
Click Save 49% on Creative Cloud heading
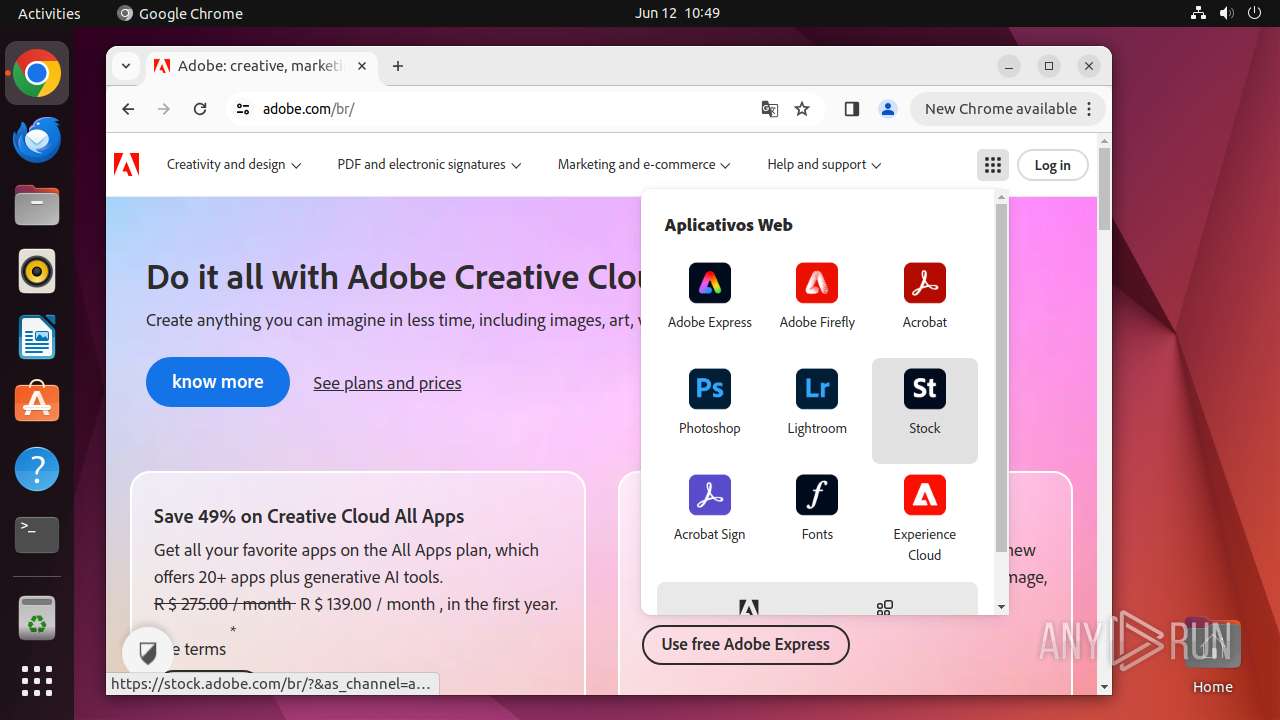309,516
